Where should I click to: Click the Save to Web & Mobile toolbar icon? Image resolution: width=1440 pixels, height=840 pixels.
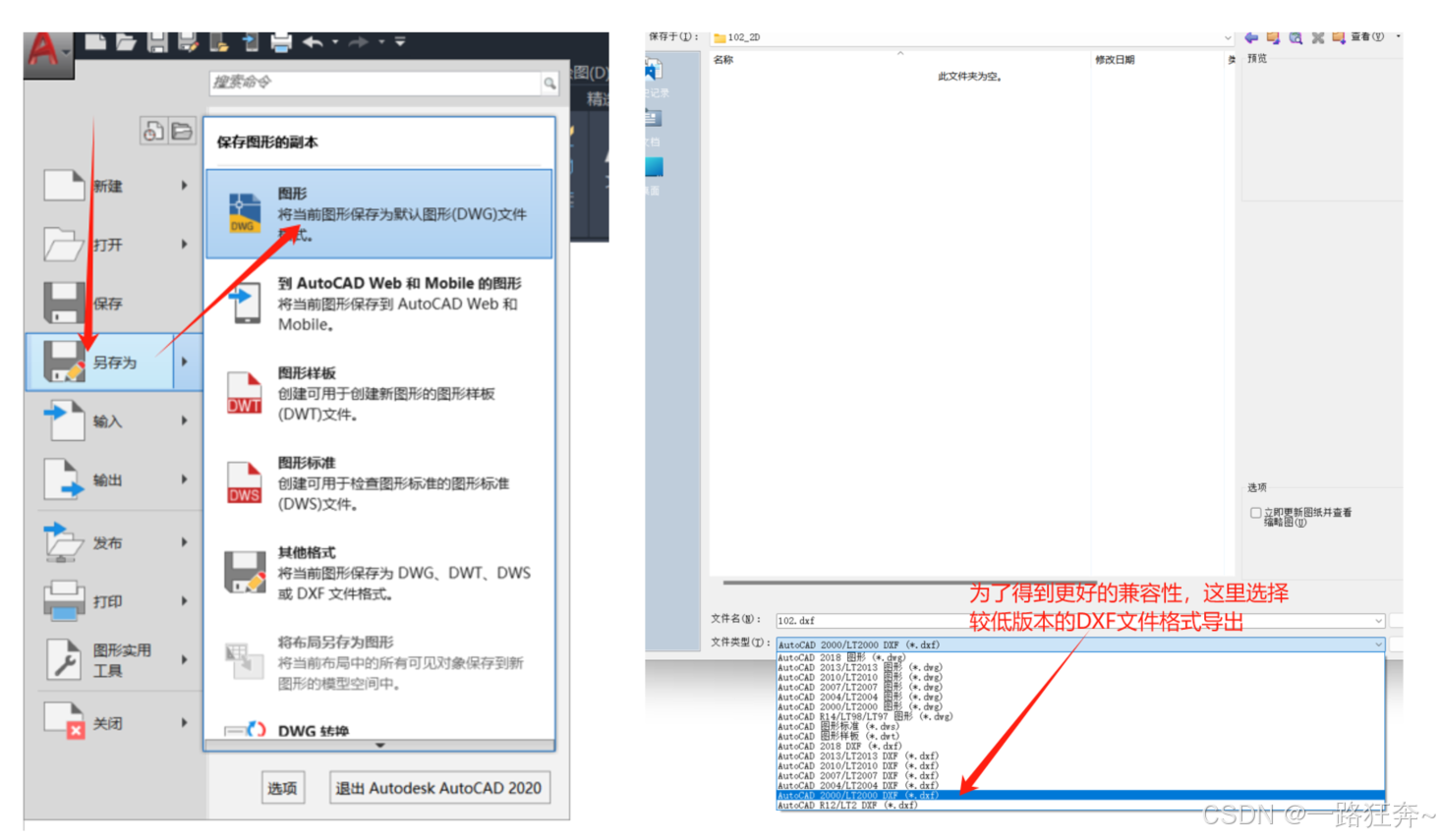coord(250,41)
